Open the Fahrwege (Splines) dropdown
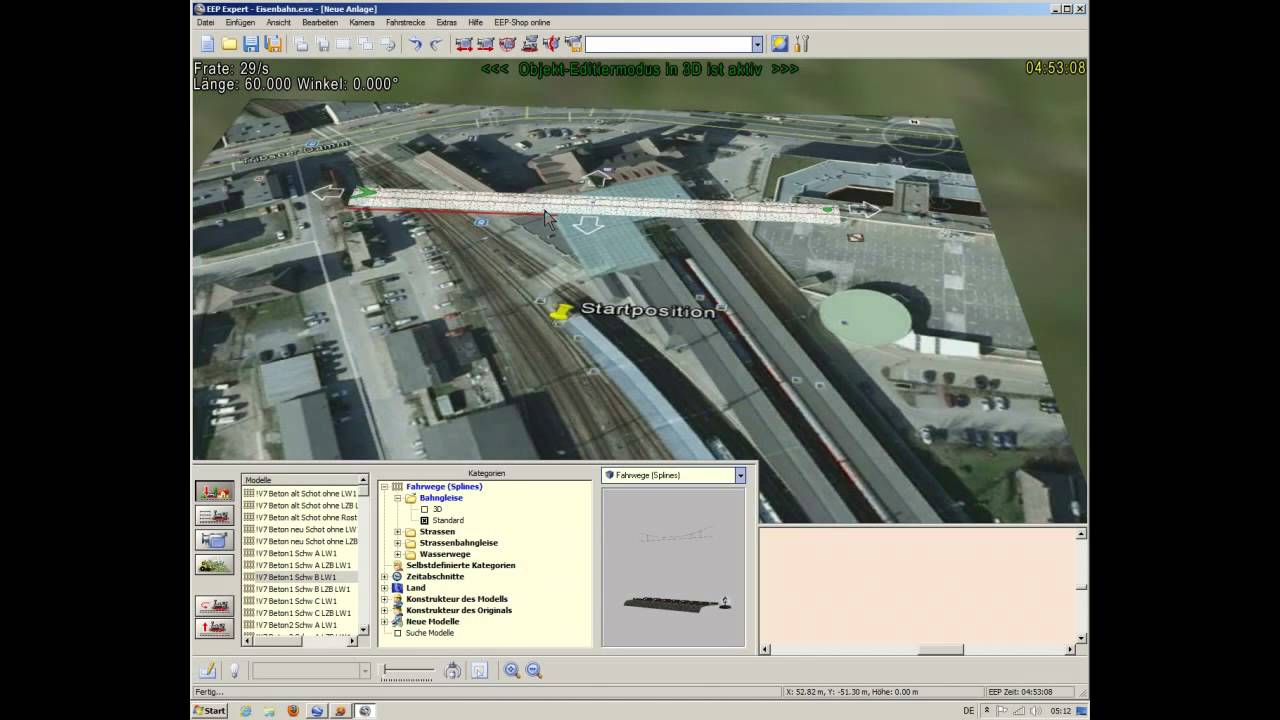The width and height of the screenshot is (1280, 720). tap(740, 476)
